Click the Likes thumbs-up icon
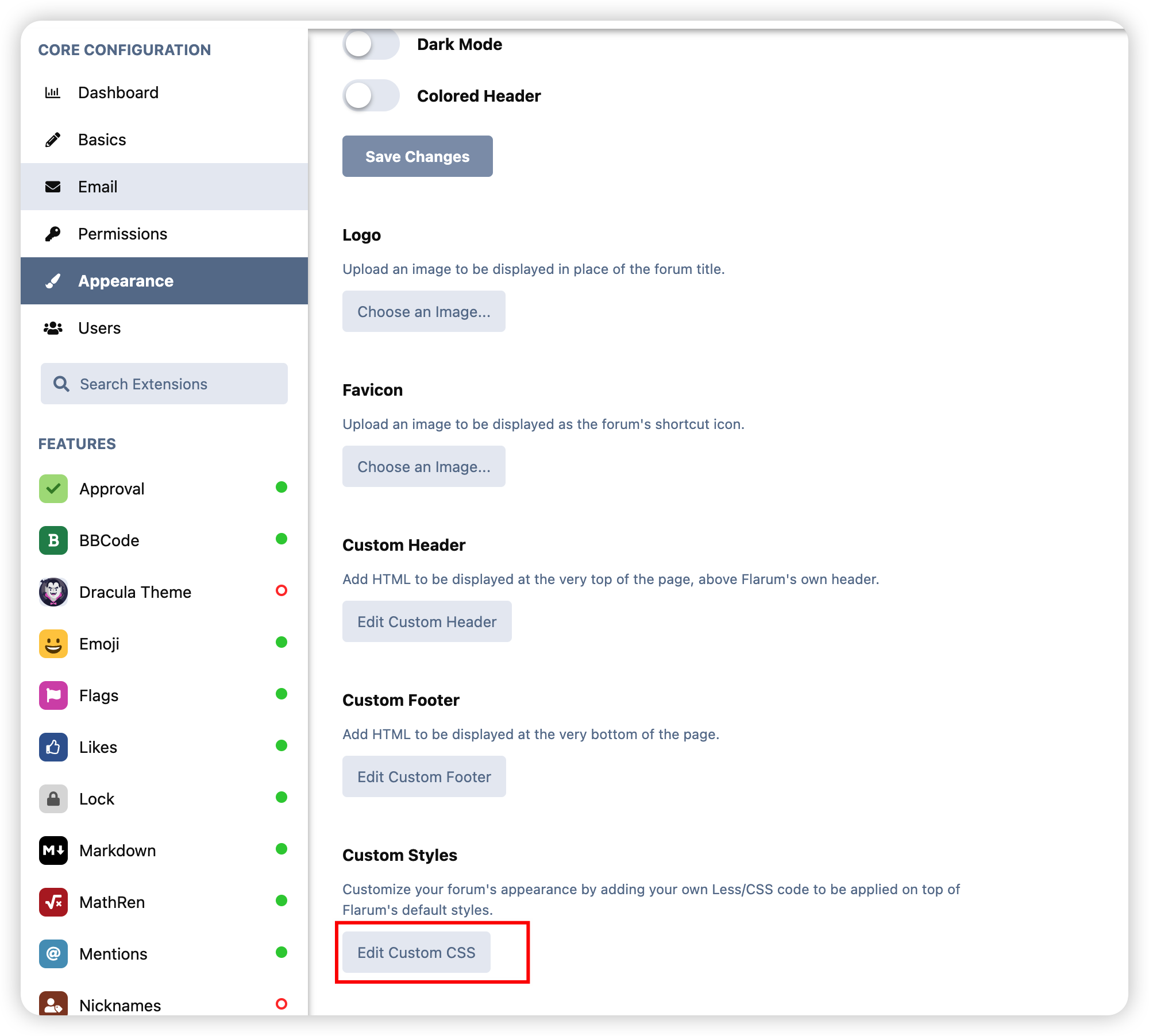Screen dimensions: 1149x1036 [53, 747]
